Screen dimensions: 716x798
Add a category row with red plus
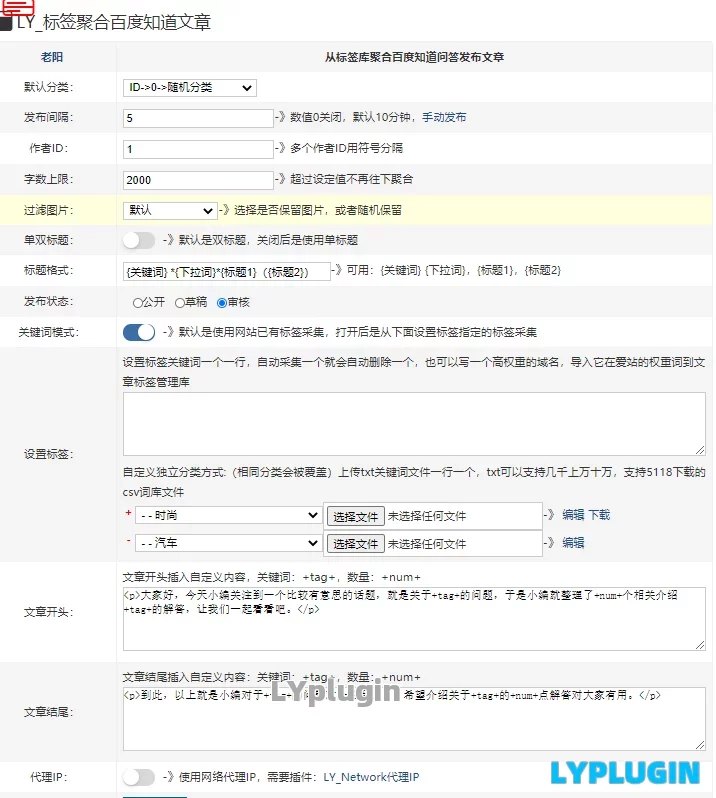[x=128, y=513]
